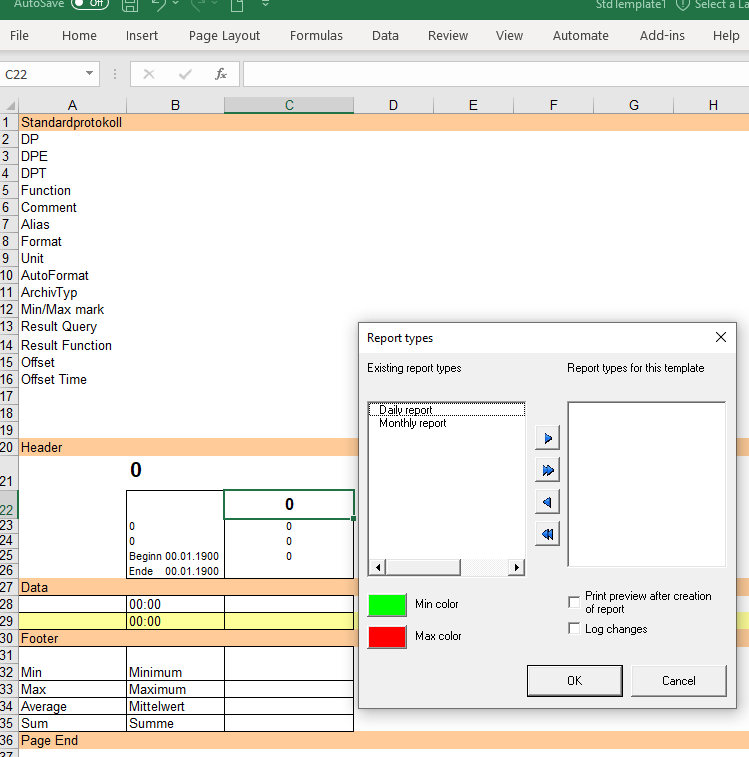Viewport: 749px width, 757px height.
Task: Select Daily report in existing types list
Action: click(447, 409)
